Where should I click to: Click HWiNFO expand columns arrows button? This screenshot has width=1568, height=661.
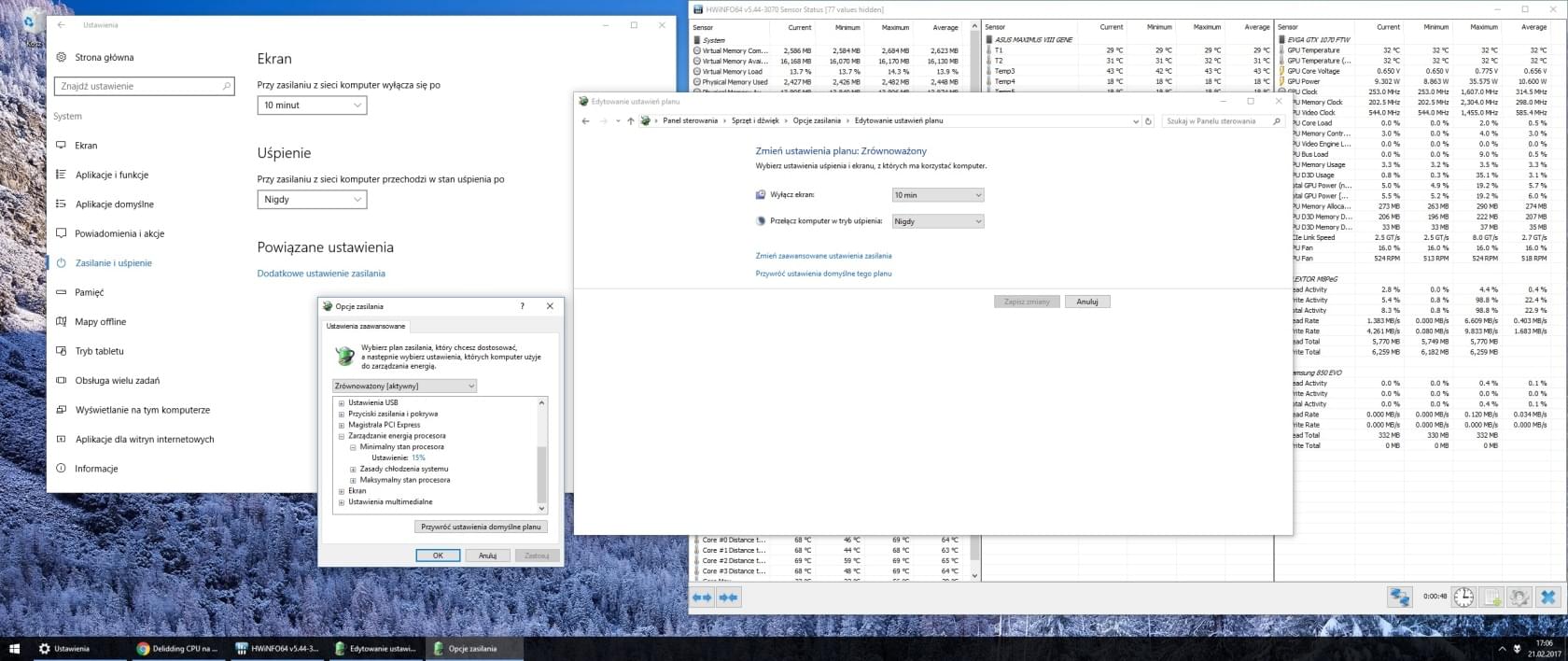pos(702,598)
